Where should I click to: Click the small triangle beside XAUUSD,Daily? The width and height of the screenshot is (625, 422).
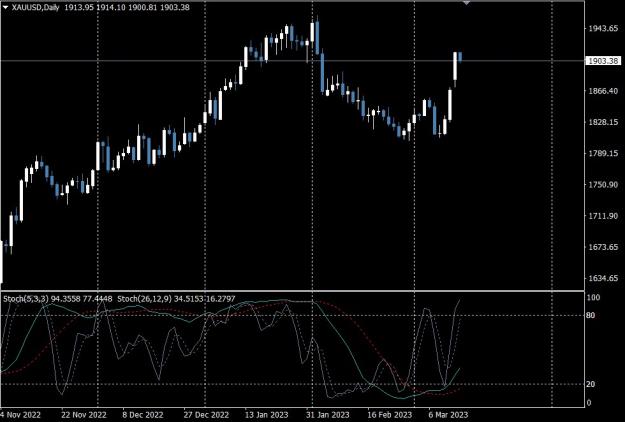pos(5,7)
